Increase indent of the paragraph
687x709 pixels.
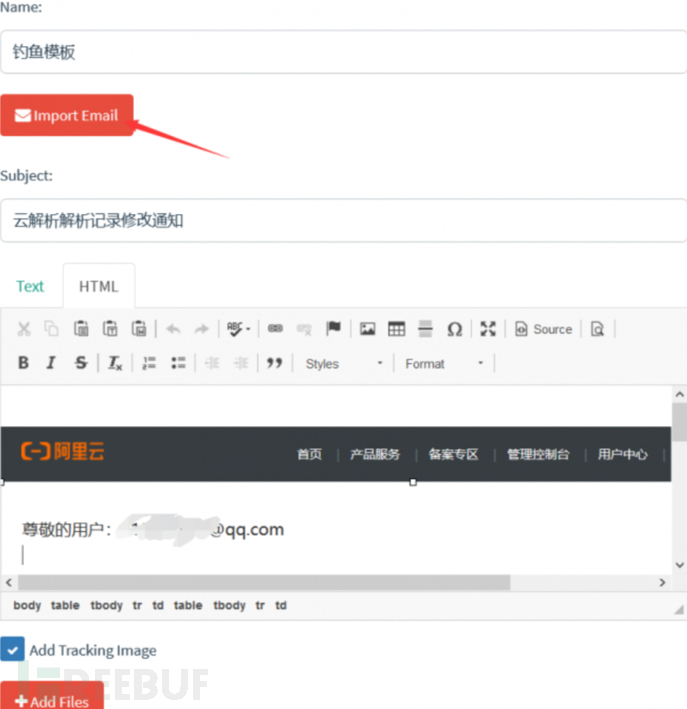point(241,363)
